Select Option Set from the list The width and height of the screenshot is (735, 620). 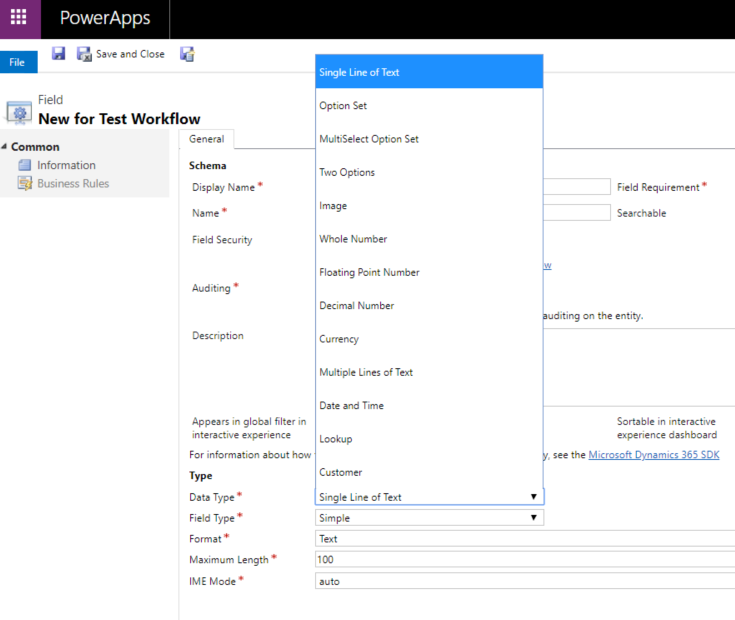(429, 105)
